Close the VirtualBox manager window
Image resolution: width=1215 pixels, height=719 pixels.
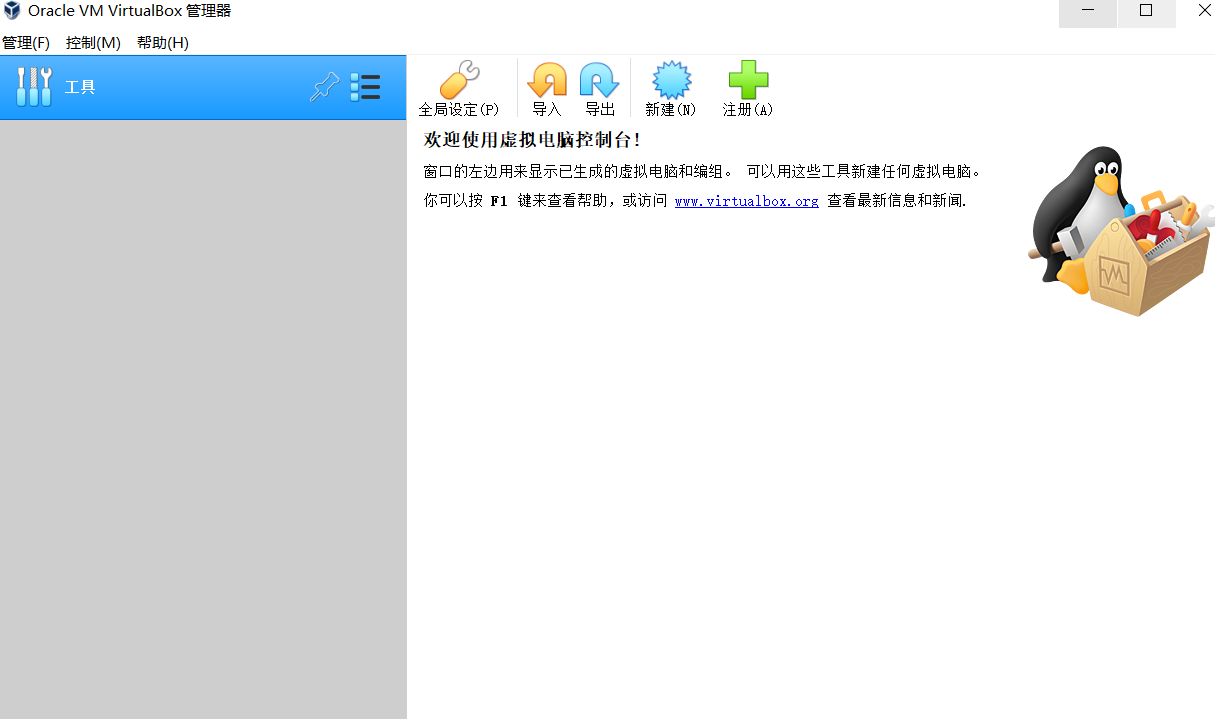[1204, 11]
